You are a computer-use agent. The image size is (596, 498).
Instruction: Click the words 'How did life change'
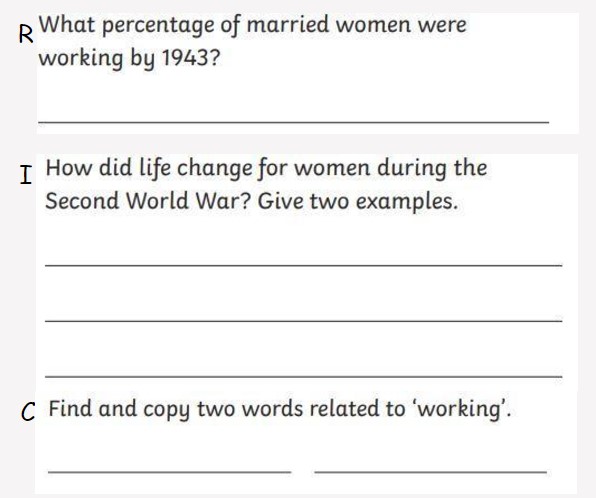[x=149, y=168]
